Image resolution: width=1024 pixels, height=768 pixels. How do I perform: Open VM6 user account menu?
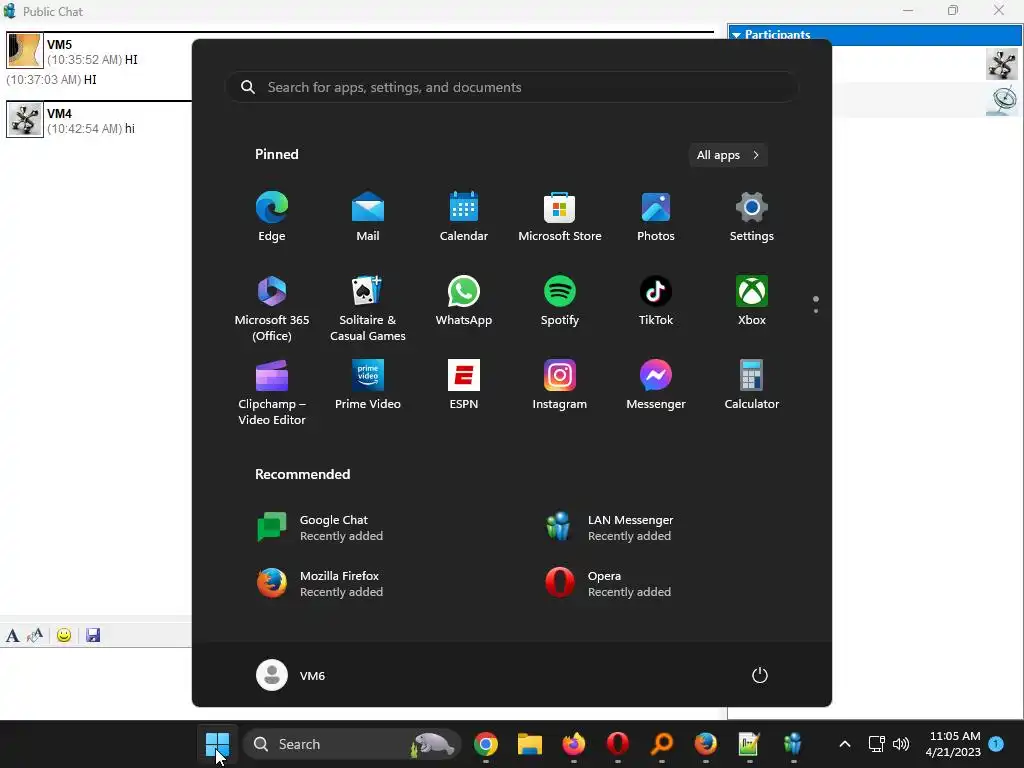[291, 675]
